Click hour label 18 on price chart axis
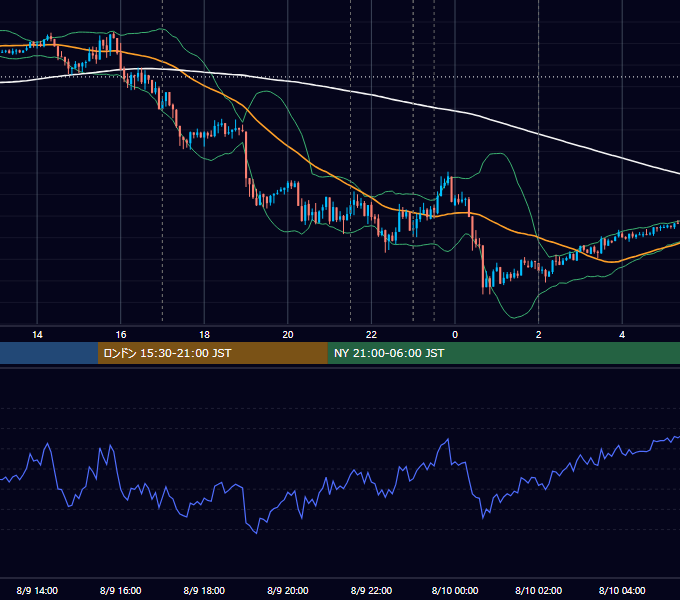This screenshot has width=680, height=600. pos(204,335)
